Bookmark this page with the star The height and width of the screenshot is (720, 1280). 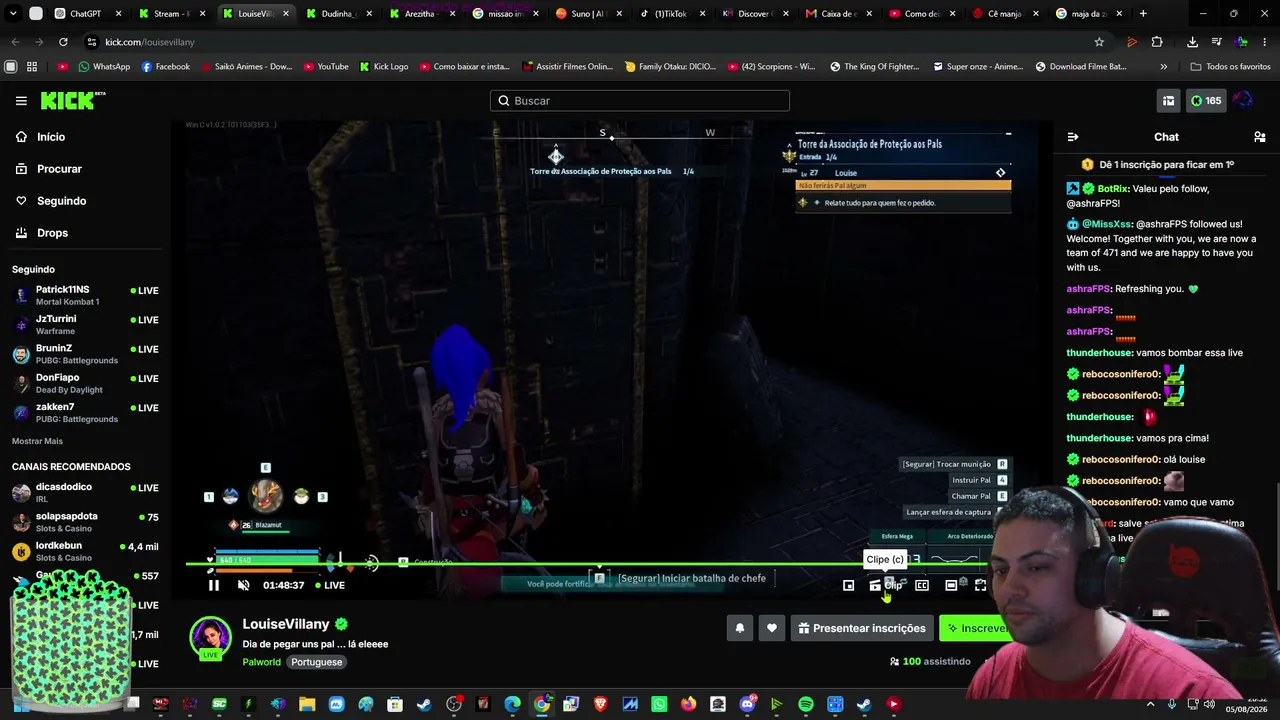(1099, 42)
